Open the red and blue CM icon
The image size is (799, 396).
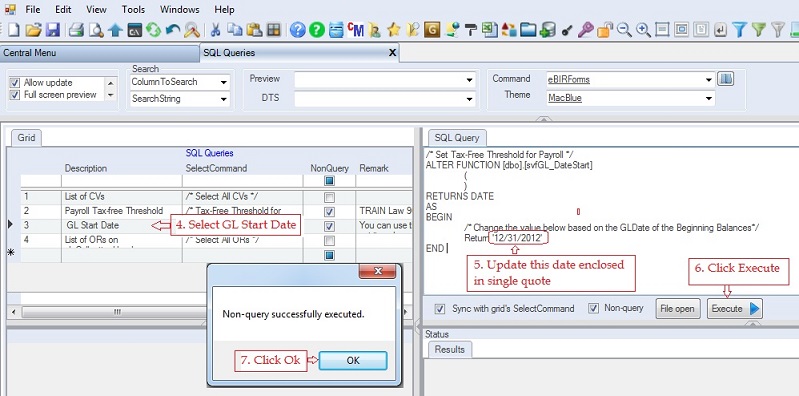pyautogui.click(x=355, y=30)
